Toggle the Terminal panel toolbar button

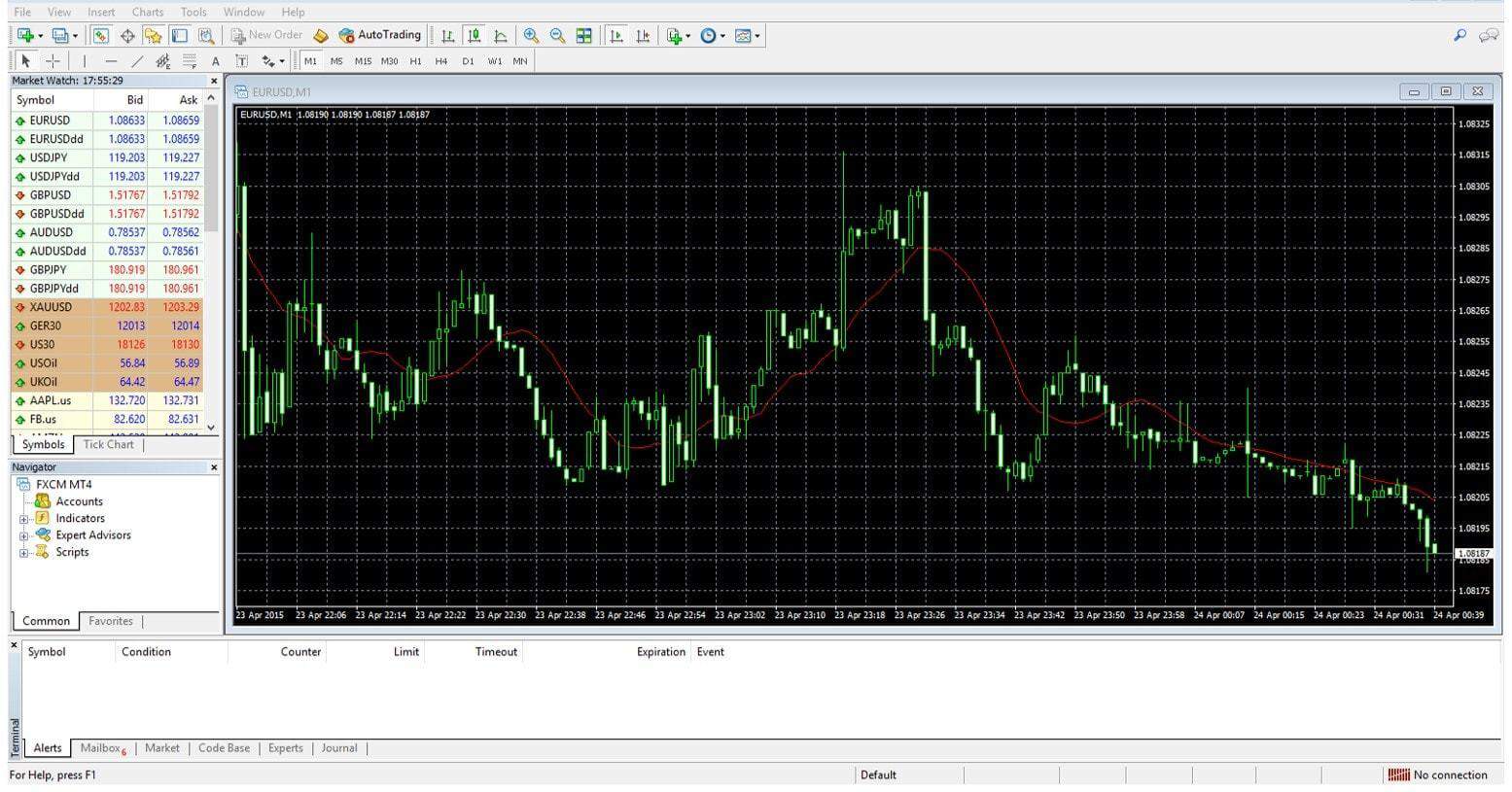click(x=179, y=35)
